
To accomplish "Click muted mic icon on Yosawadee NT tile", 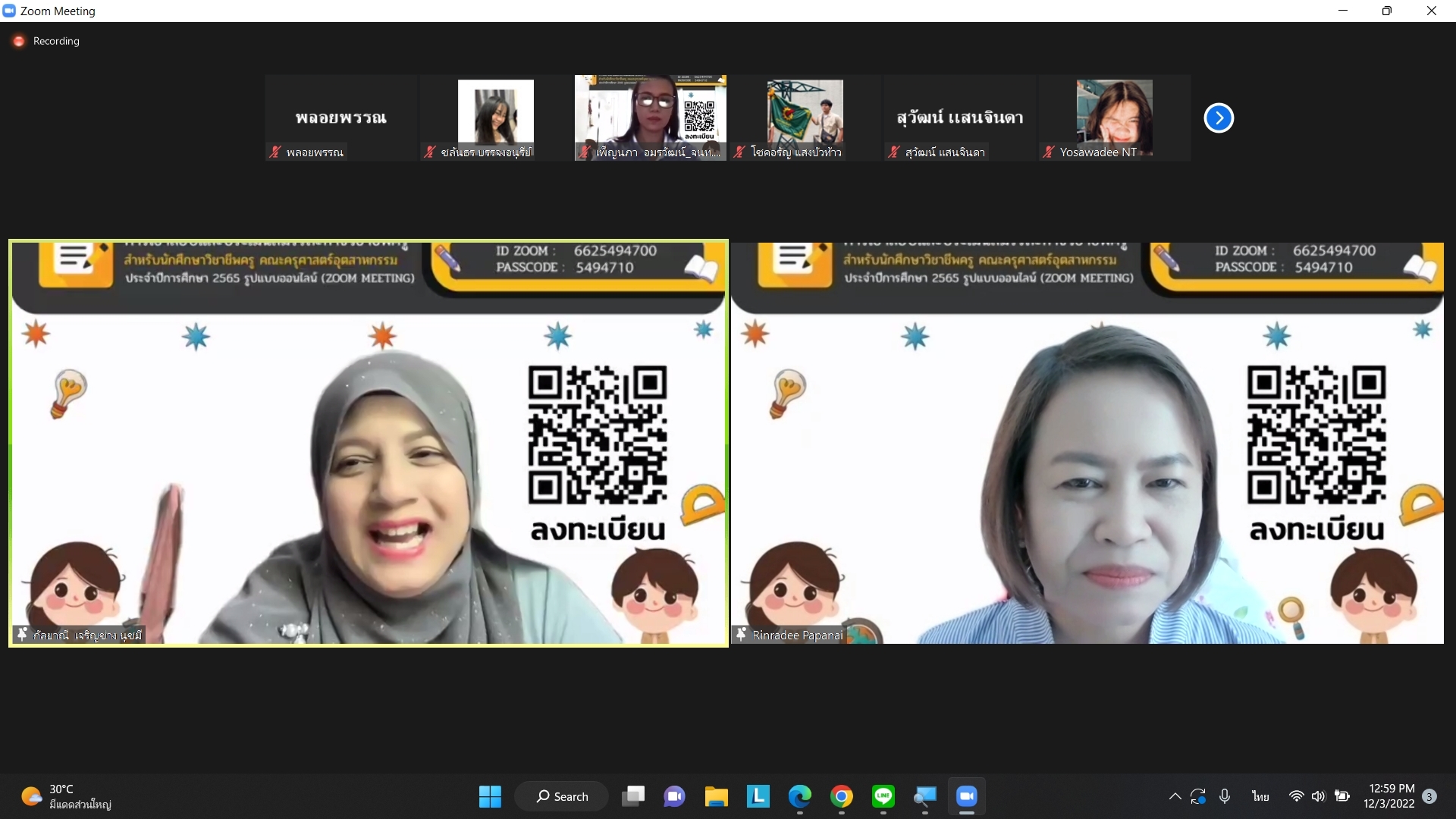I will click(1049, 152).
